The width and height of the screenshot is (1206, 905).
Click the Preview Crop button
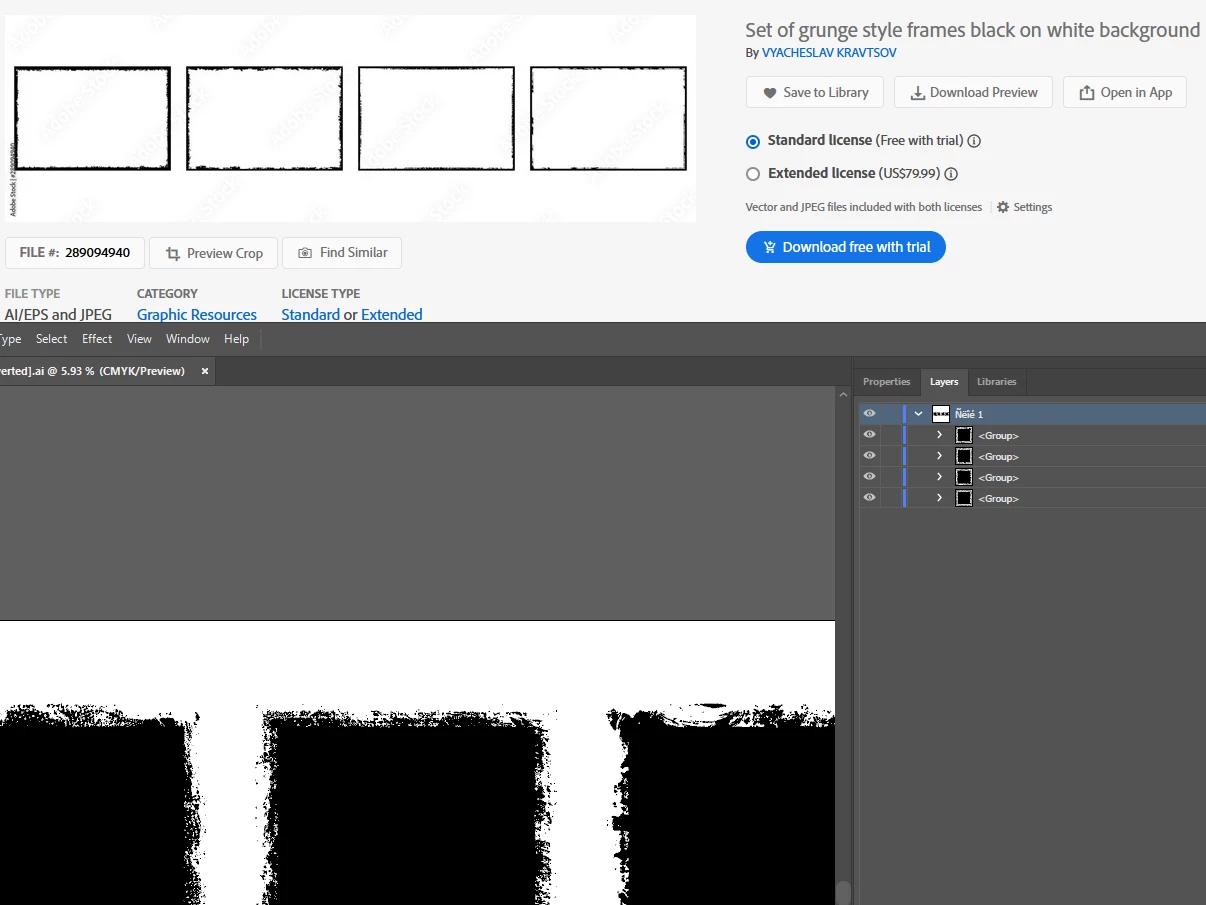click(x=214, y=253)
